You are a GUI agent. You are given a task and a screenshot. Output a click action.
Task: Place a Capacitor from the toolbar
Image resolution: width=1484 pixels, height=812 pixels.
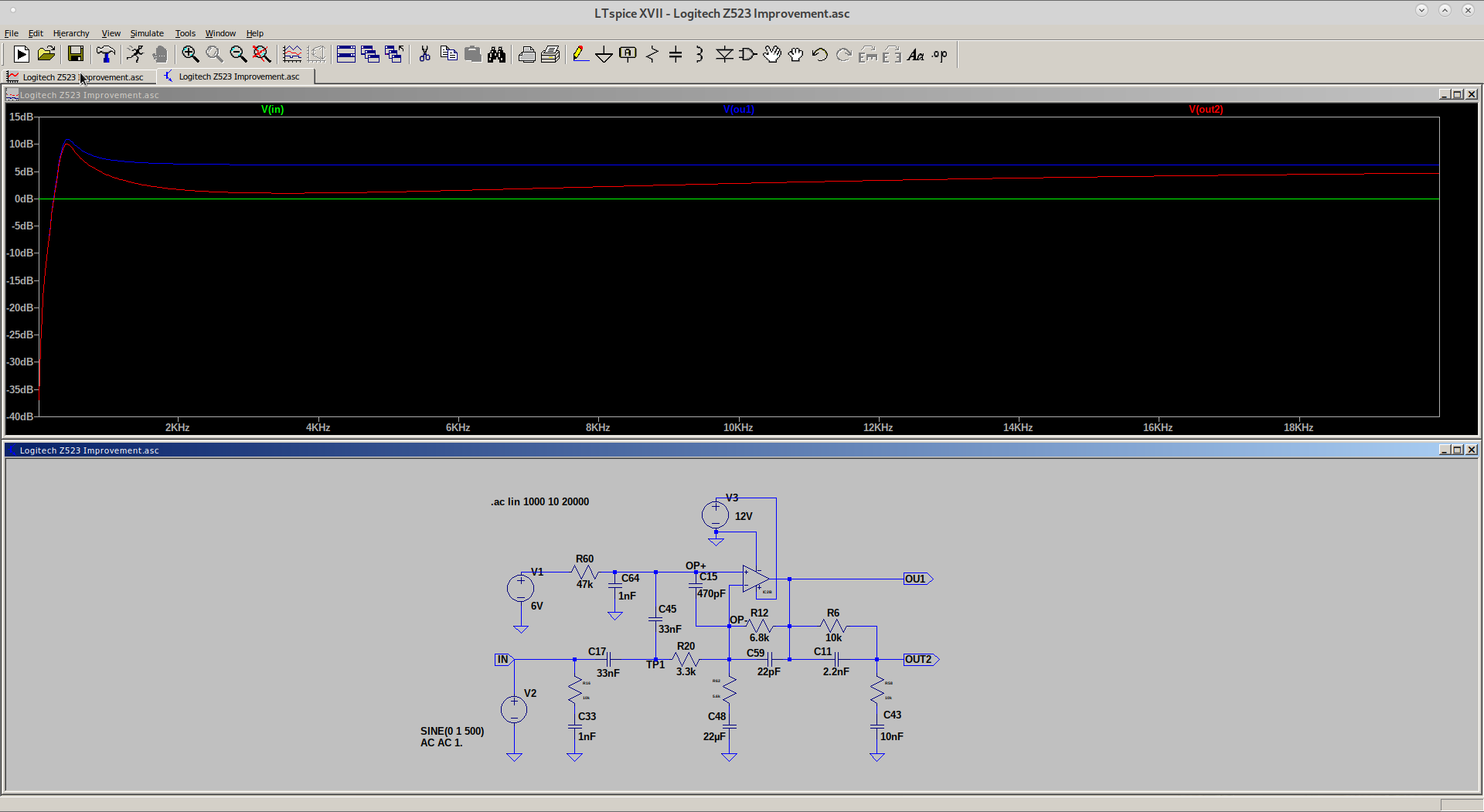coord(676,54)
